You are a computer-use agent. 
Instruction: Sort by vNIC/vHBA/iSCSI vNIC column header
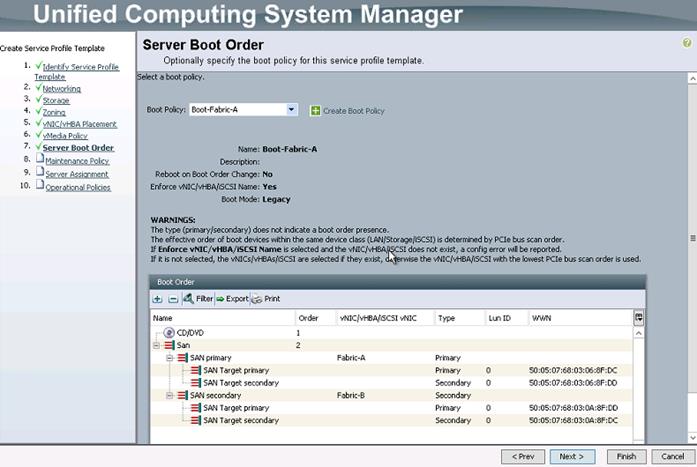tap(385, 318)
